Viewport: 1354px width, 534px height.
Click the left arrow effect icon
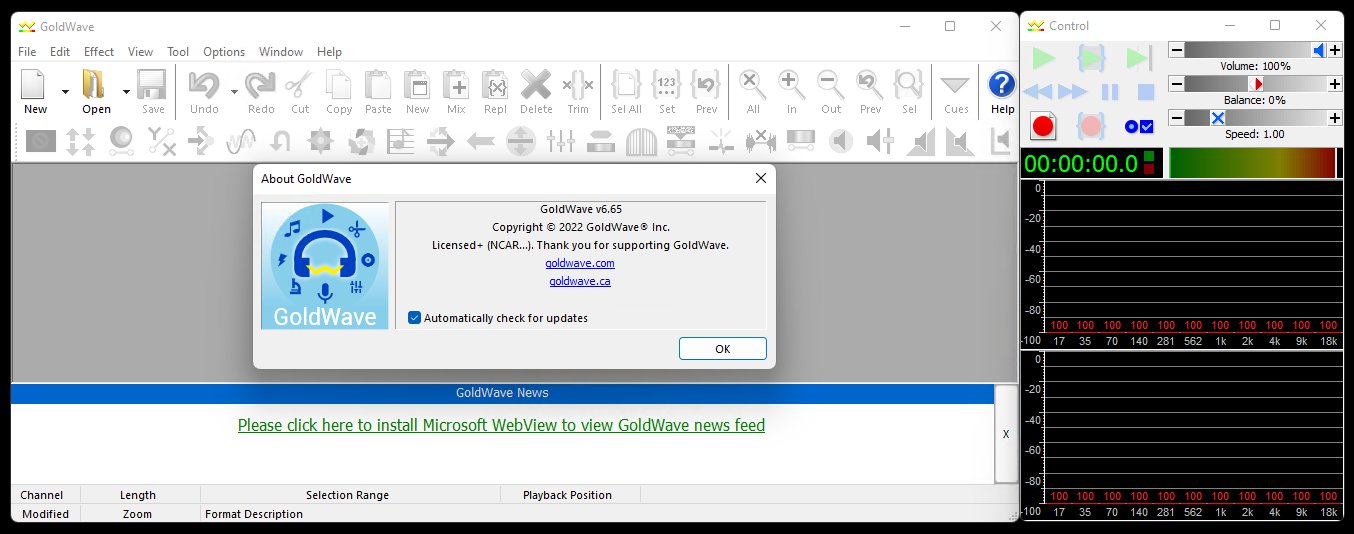pyautogui.click(x=481, y=142)
